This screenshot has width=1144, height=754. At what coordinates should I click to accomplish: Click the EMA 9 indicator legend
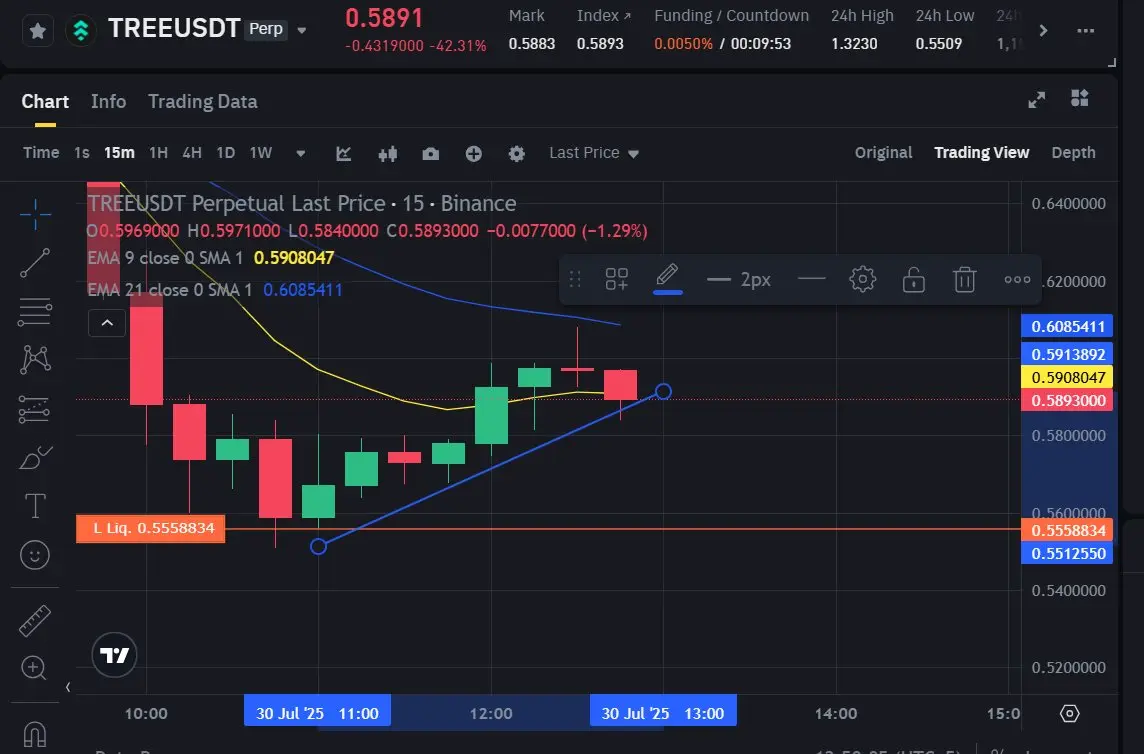coord(210,258)
